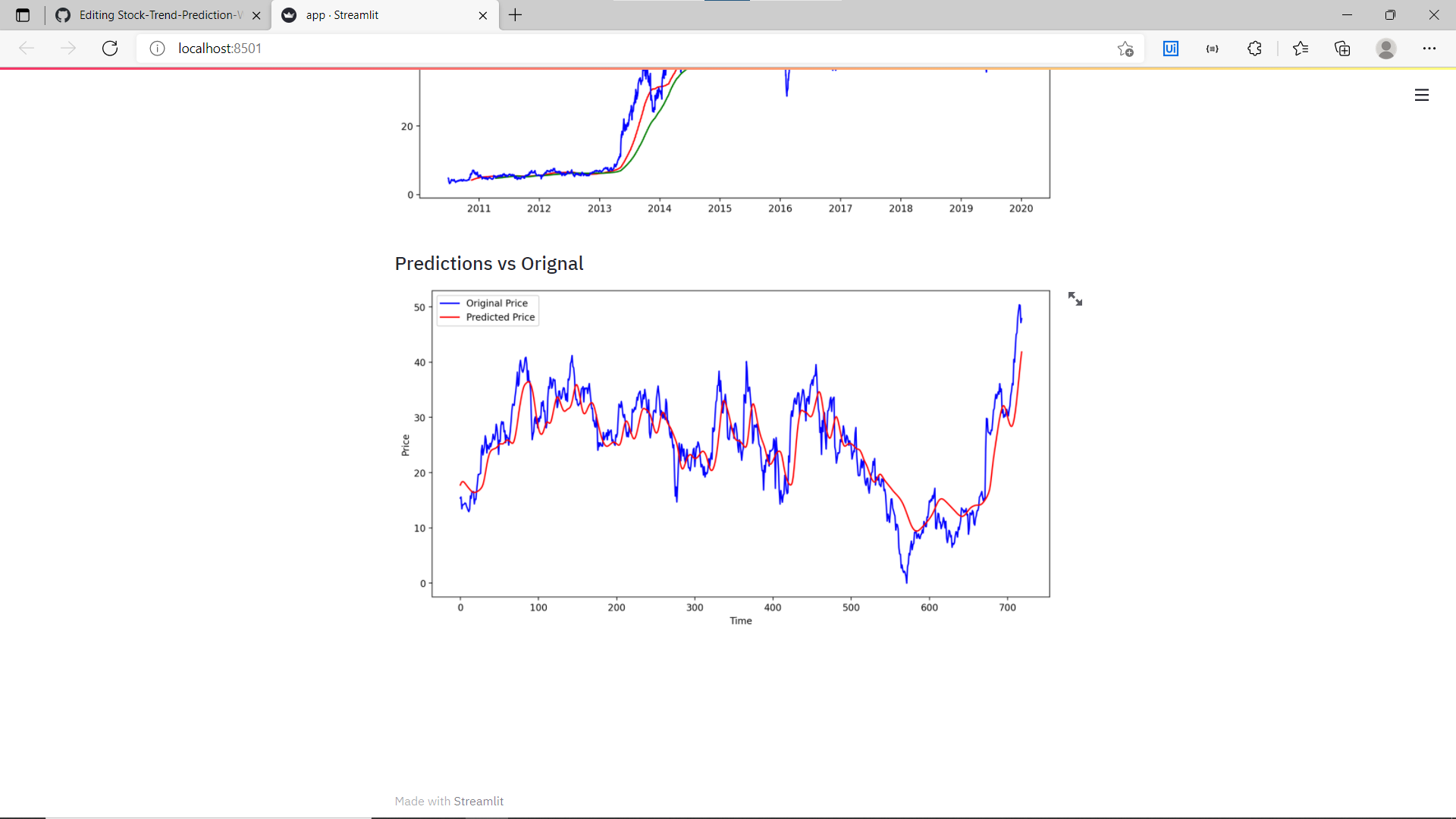Add this page to favorites

pos(1125,49)
